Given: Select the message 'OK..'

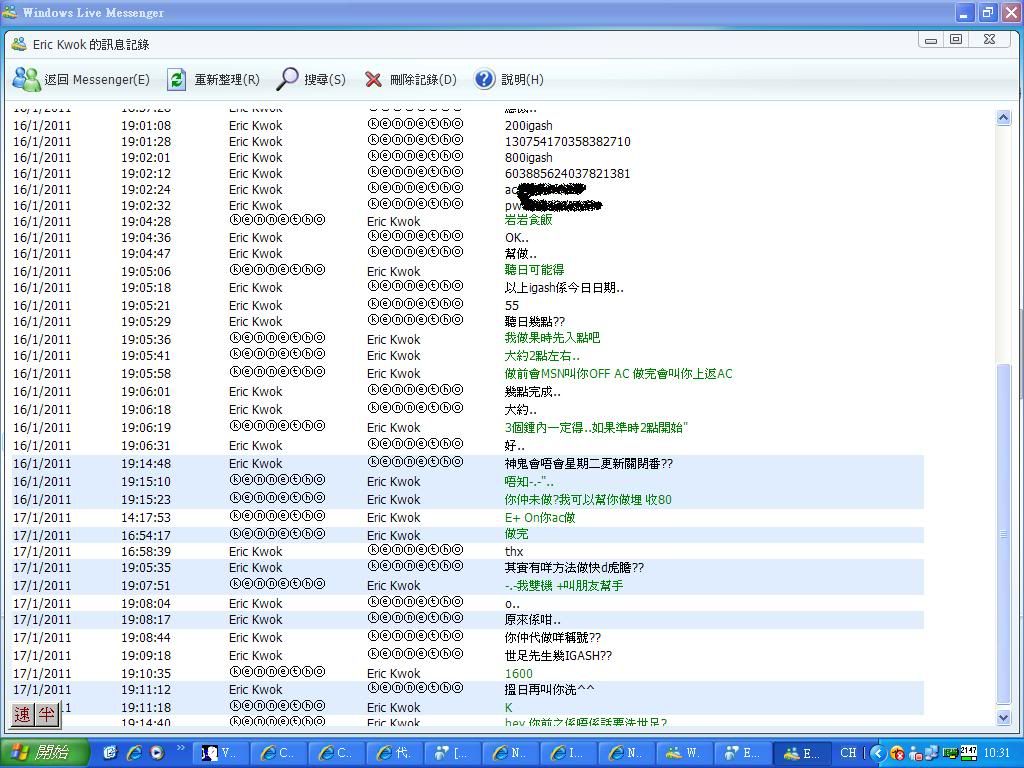Looking at the screenshot, I should click(517, 237).
